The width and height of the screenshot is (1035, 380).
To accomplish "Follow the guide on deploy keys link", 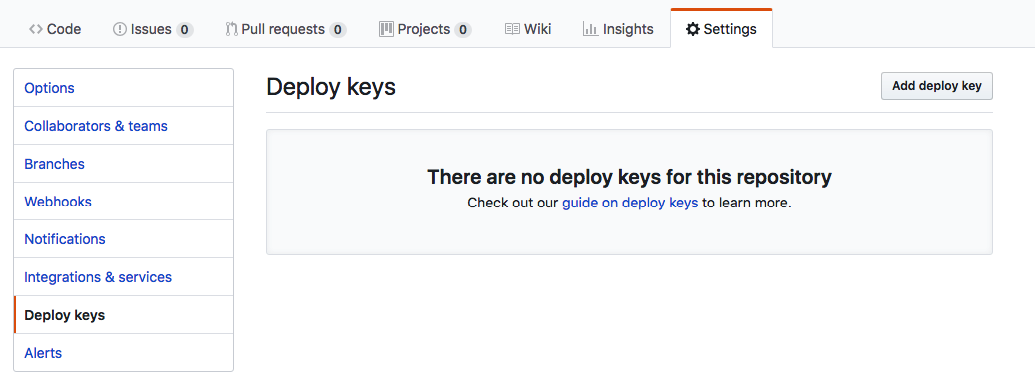I will coord(630,203).
